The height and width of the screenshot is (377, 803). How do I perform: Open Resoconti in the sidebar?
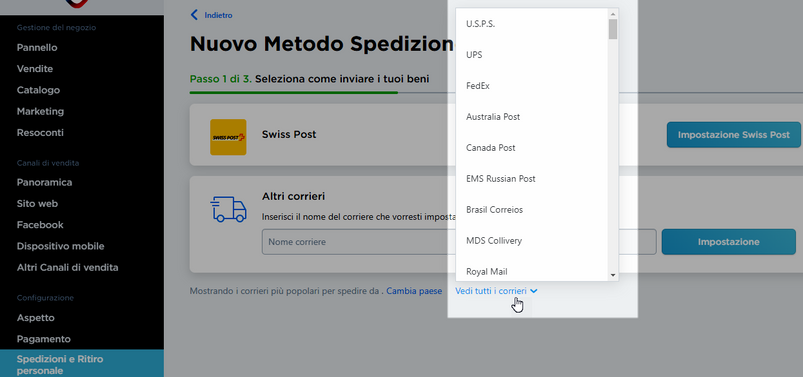point(40,133)
